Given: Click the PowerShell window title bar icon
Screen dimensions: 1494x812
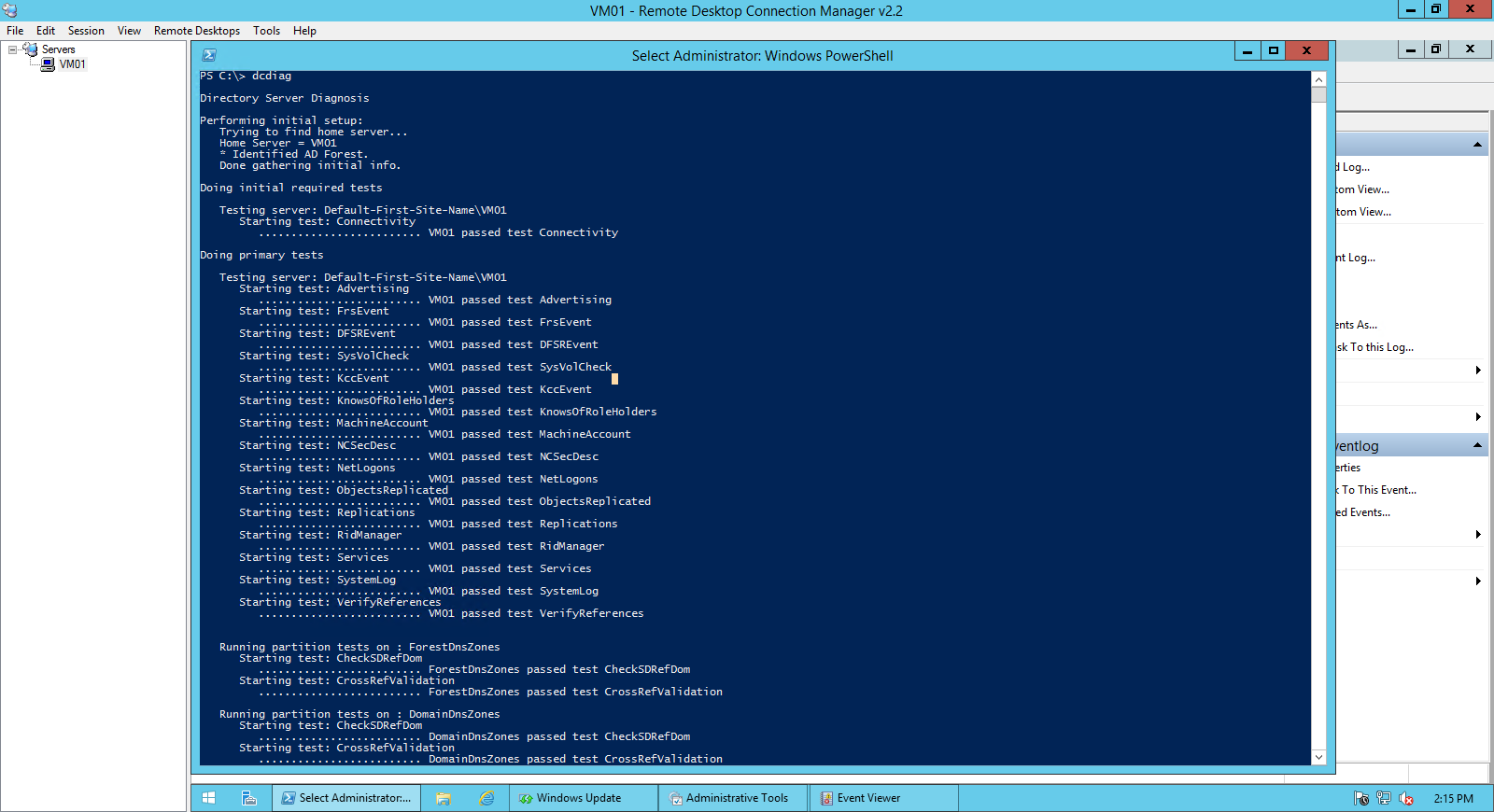Looking at the screenshot, I should pyautogui.click(x=209, y=55).
